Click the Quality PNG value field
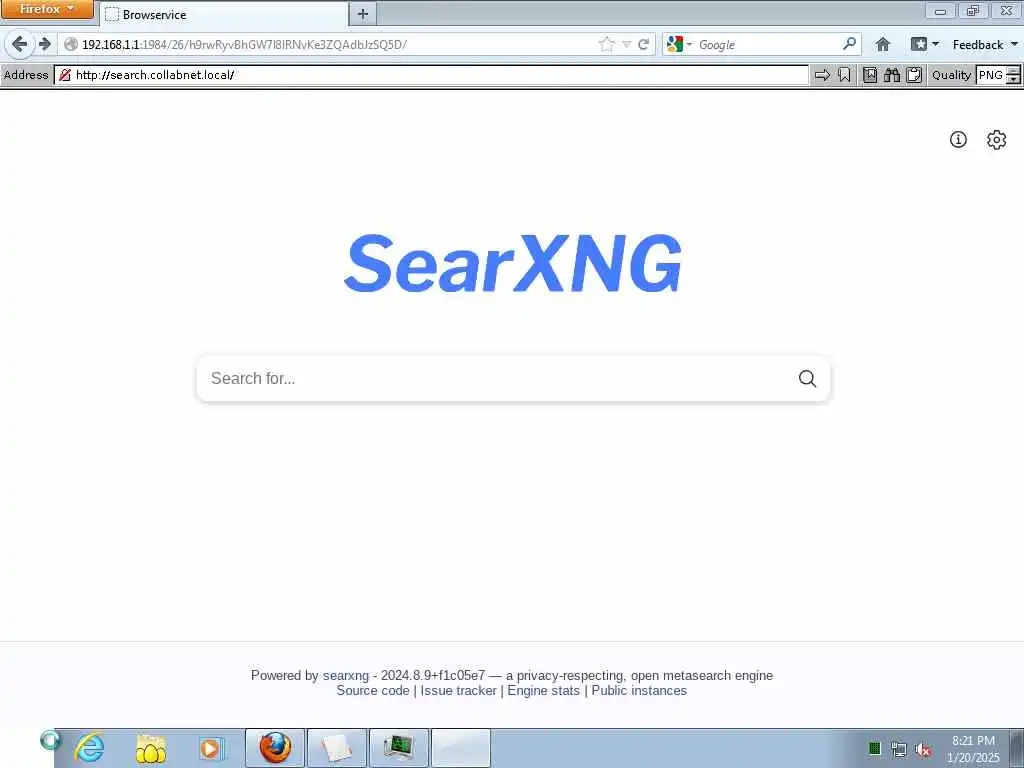The width and height of the screenshot is (1024, 768). (991, 74)
